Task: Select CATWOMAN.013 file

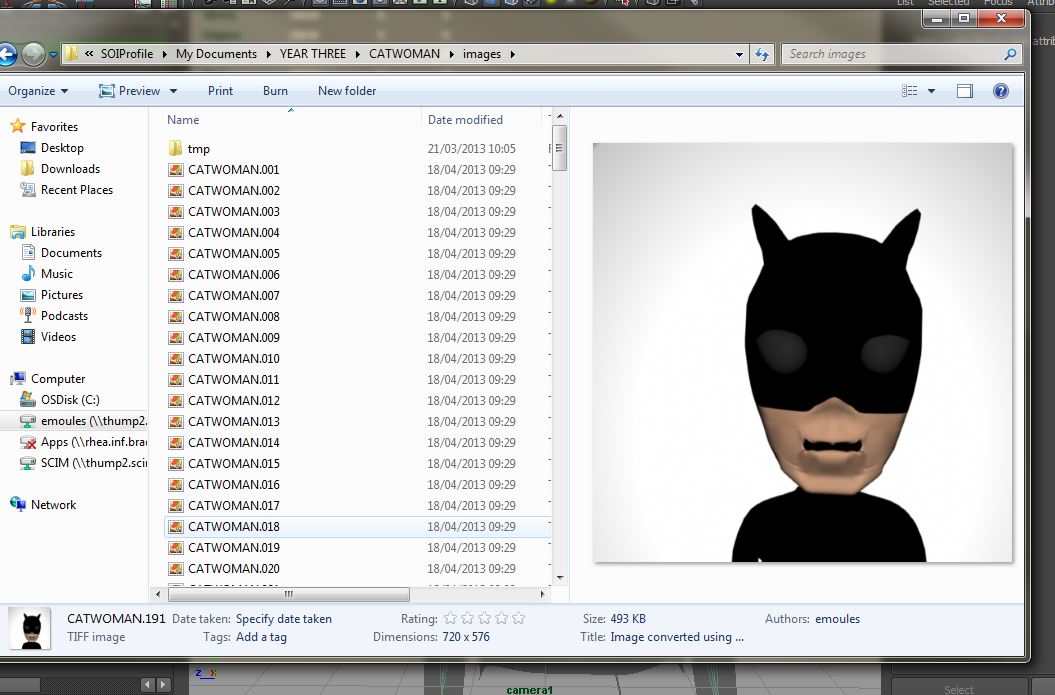Action: tap(233, 421)
